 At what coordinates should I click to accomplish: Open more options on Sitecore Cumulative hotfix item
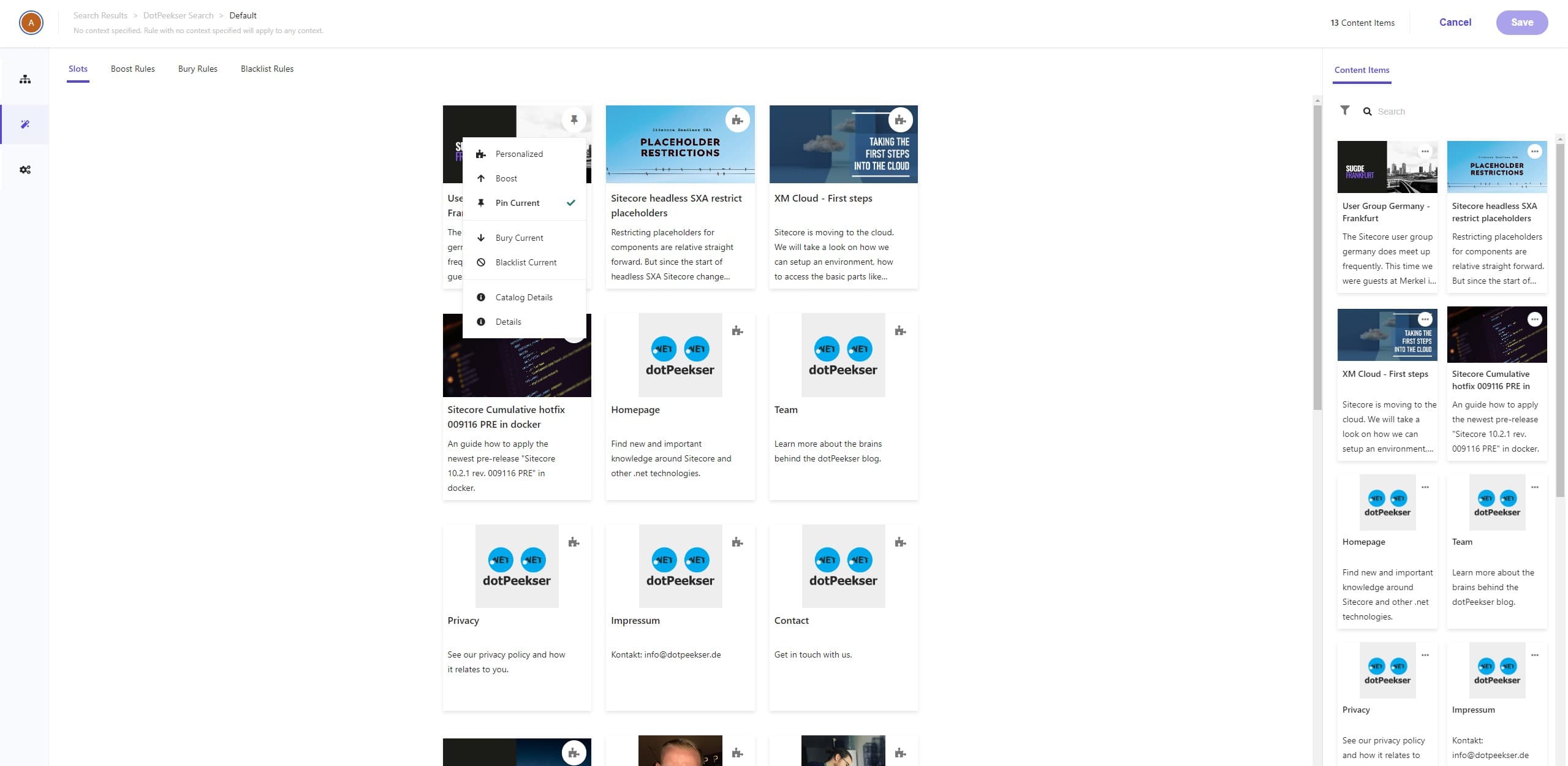click(x=1535, y=319)
